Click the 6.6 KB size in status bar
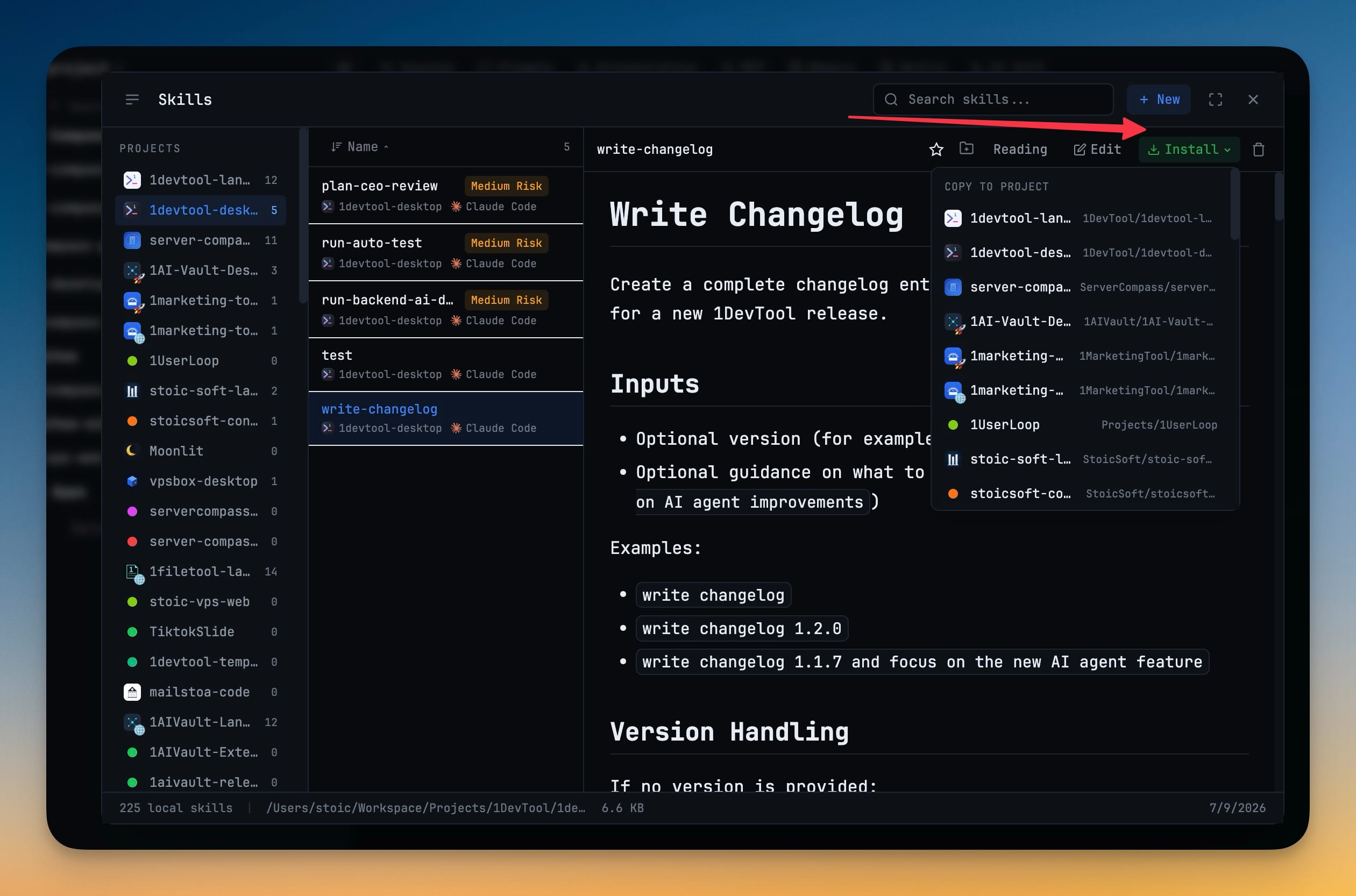 (x=622, y=808)
